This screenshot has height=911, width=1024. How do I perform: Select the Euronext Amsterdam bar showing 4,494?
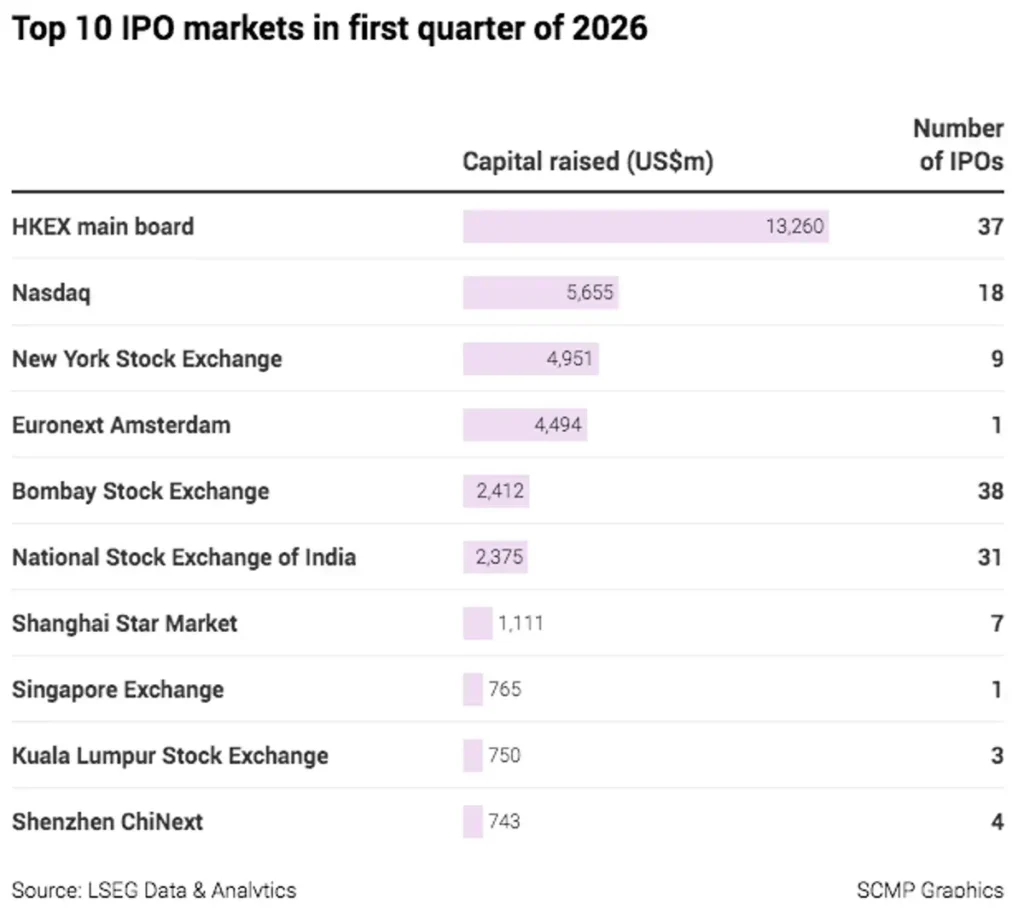(x=524, y=425)
